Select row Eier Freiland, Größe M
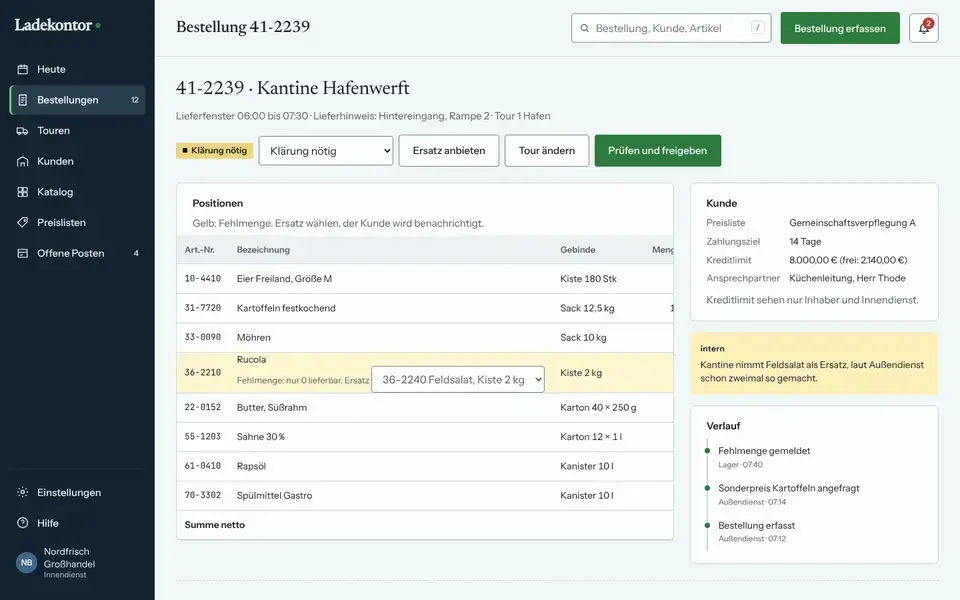The height and width of the screenshot is (600, 960). tap(425, 279)
